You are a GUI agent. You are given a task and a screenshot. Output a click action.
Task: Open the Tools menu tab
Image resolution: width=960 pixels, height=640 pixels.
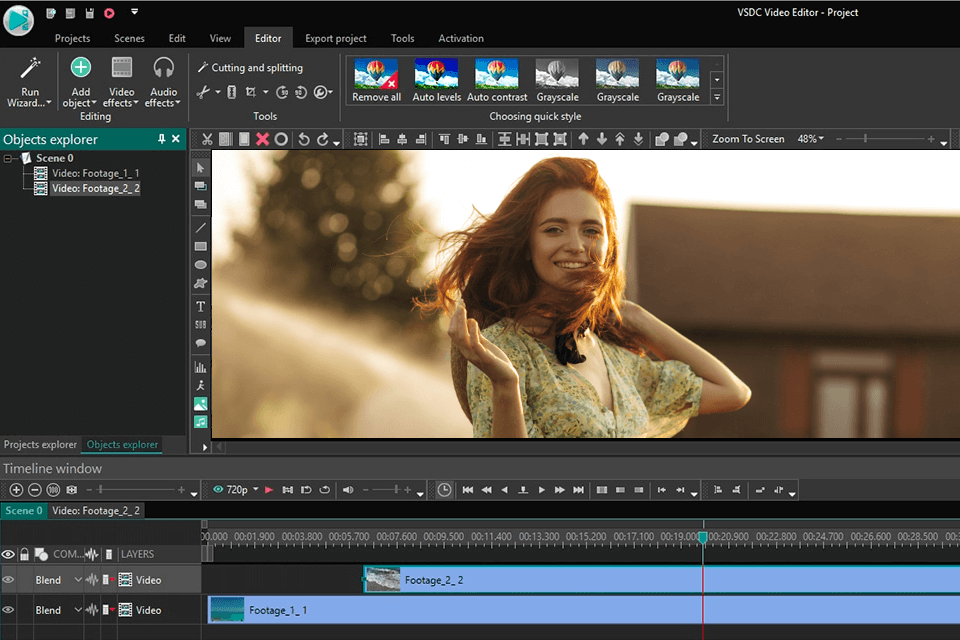[402, 38]
